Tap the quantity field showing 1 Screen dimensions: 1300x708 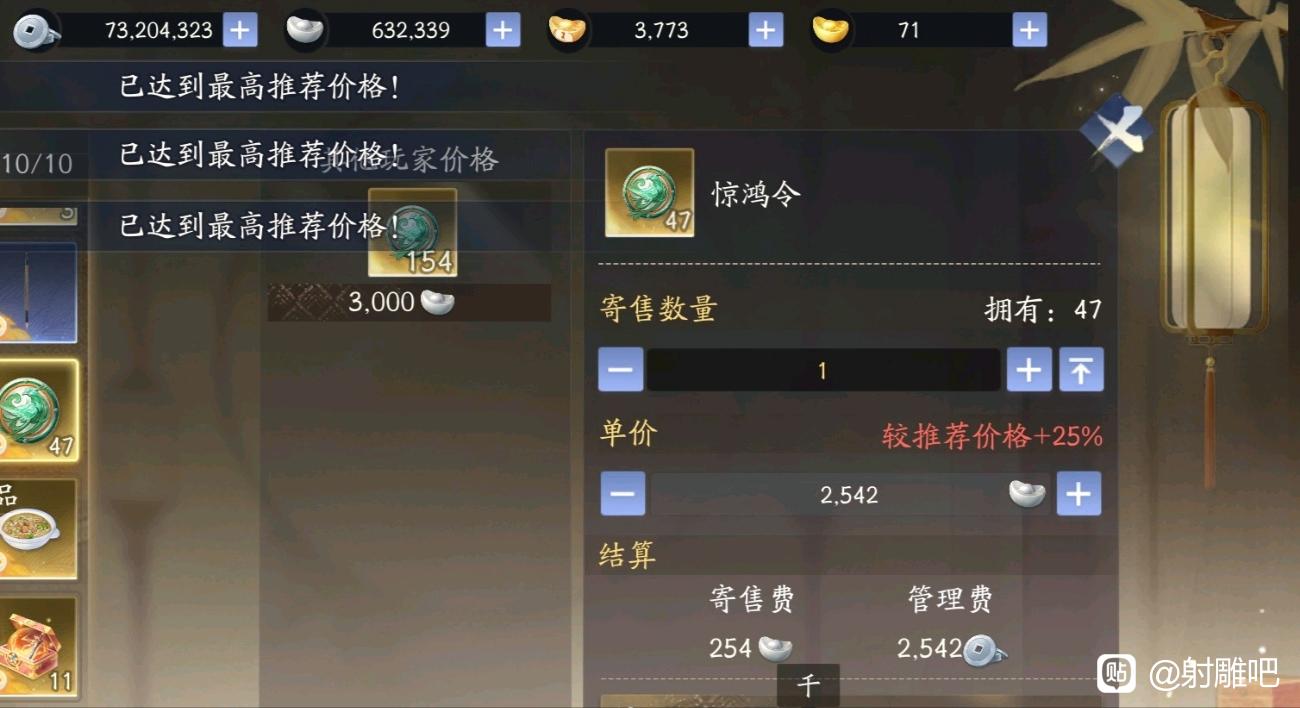point(823,370)
